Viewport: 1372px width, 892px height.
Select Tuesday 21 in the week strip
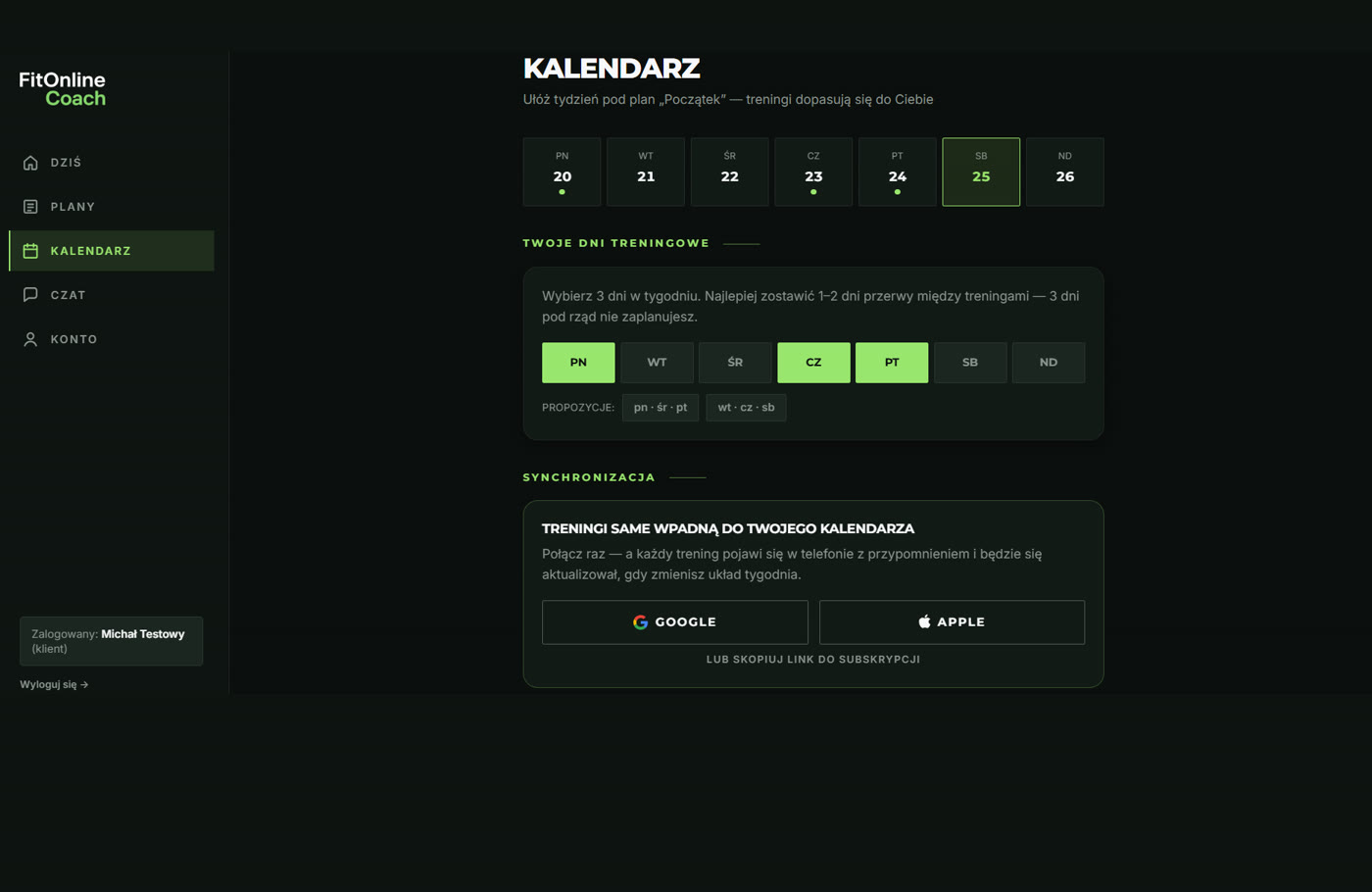[646, 173]
